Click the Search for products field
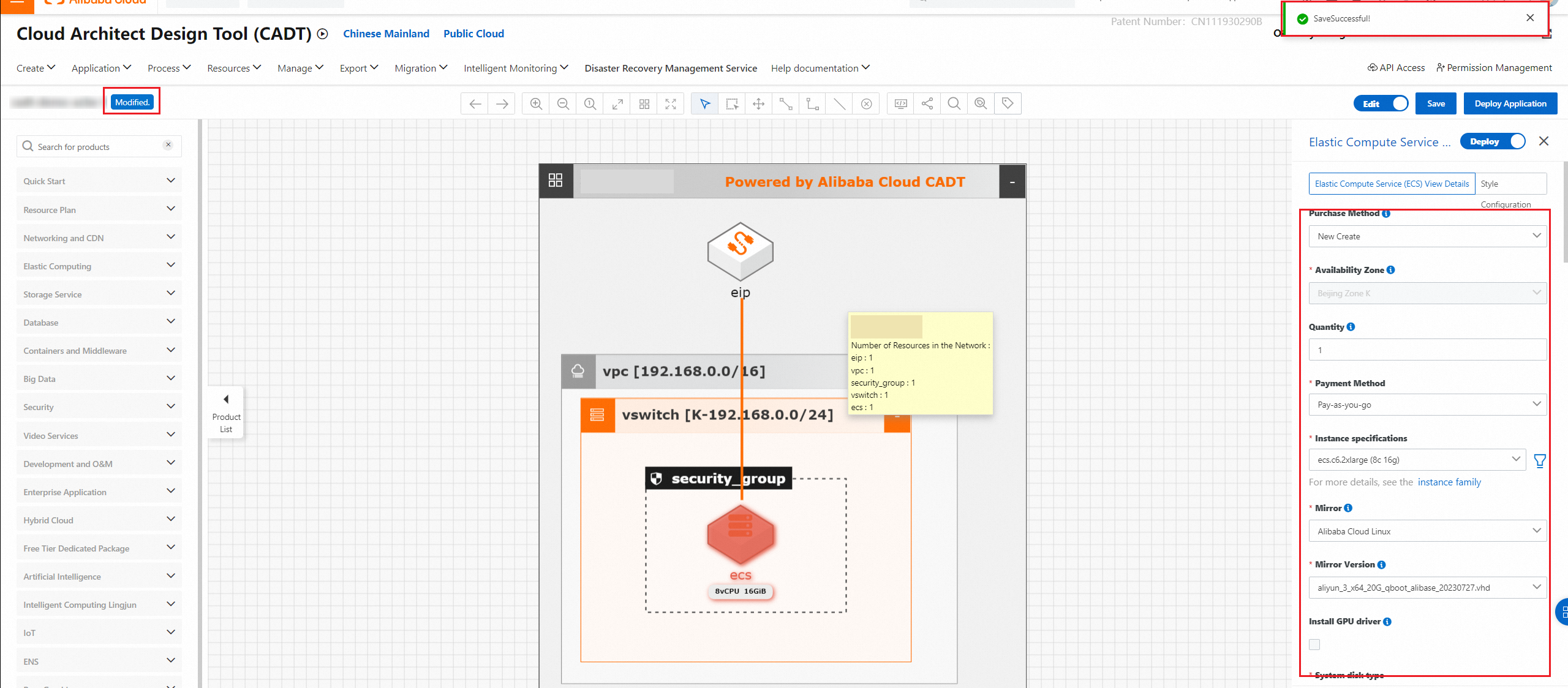1568x688 pixels. [98, 147]
